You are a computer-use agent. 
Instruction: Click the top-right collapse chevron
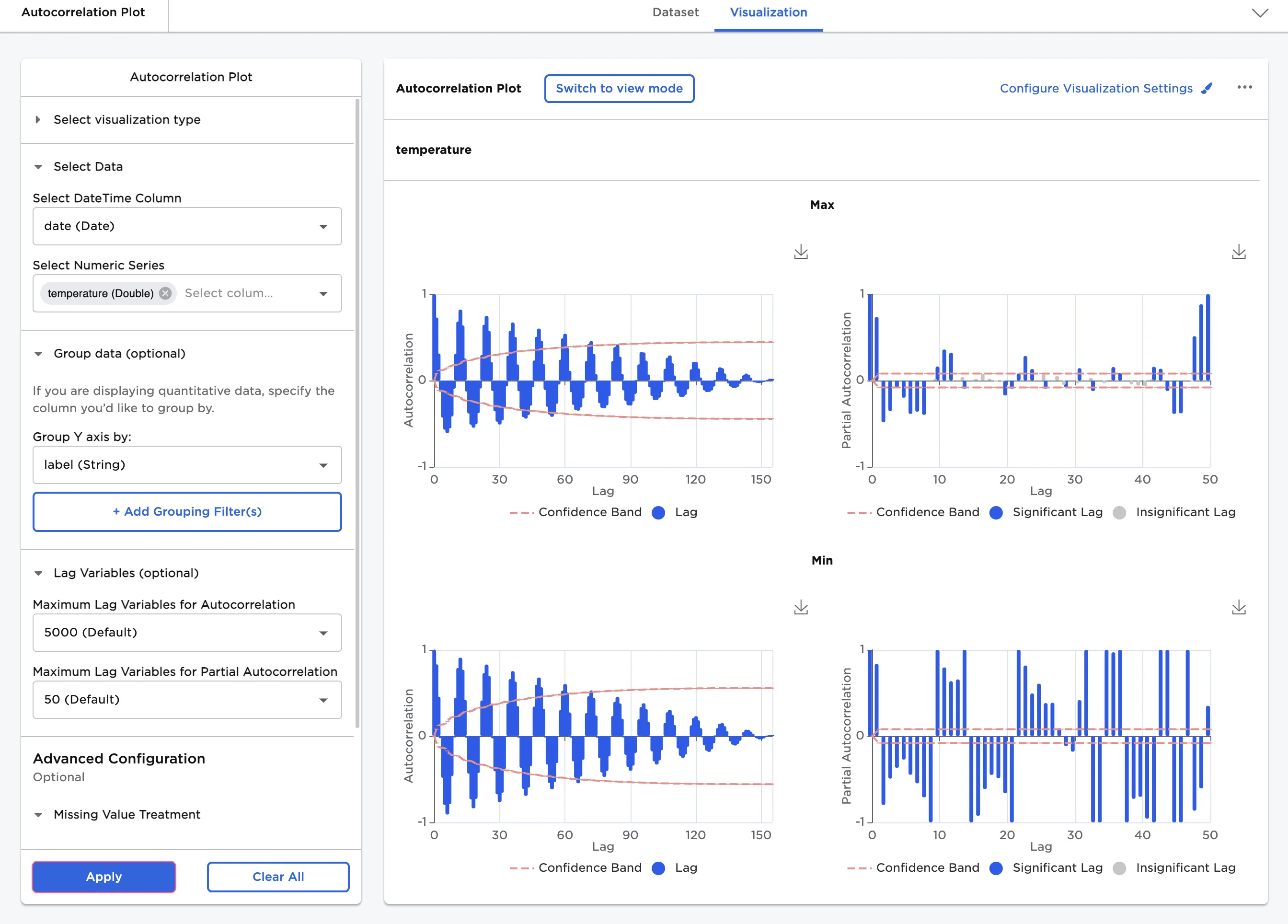pyautogui.click(x=1260, y=12)
